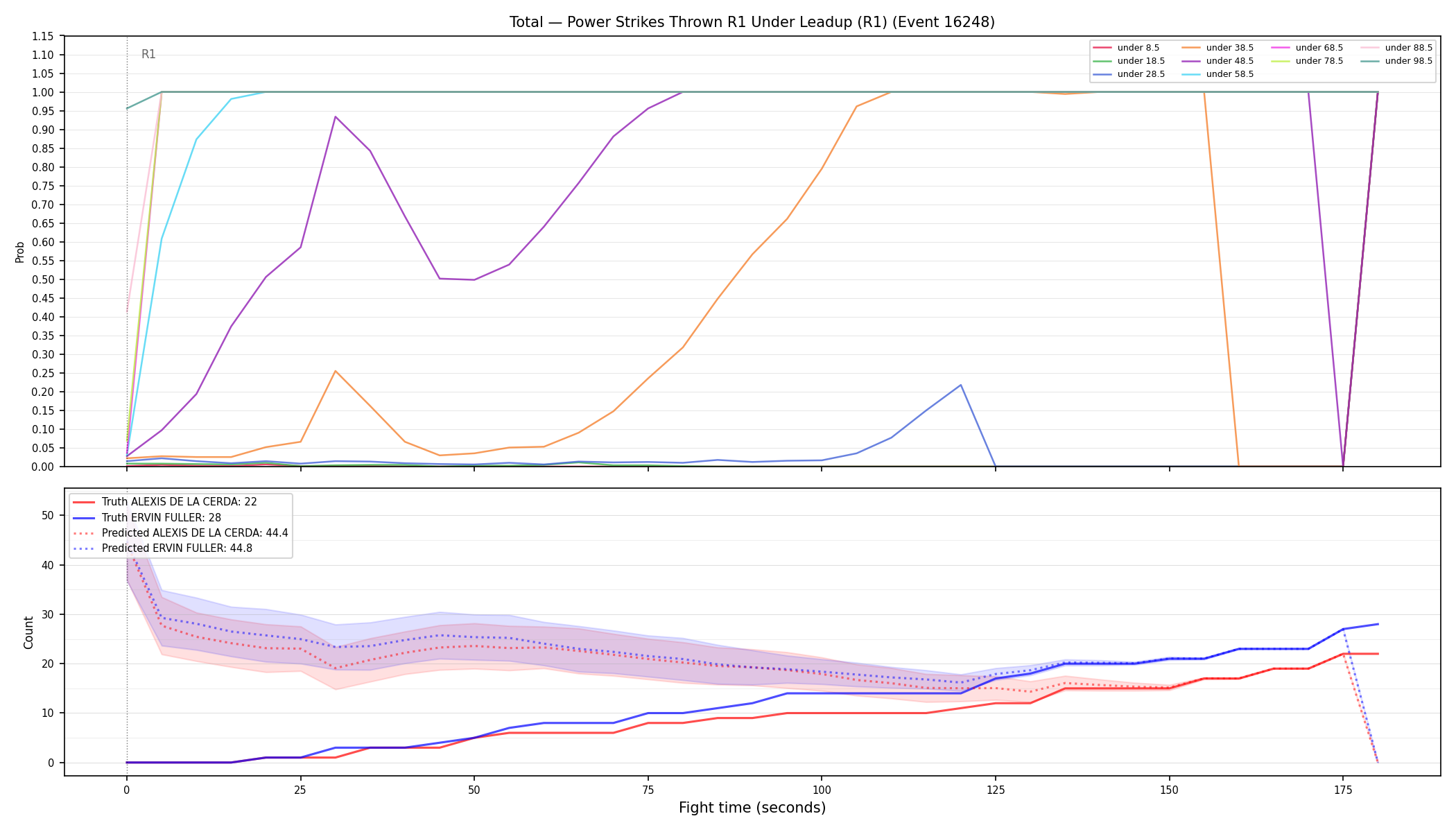Image resolution: width=1456 pixels, height=832 pixels.
Task: Click the 'under 98.5' legend entry
Action: (x=1396, y=61)
